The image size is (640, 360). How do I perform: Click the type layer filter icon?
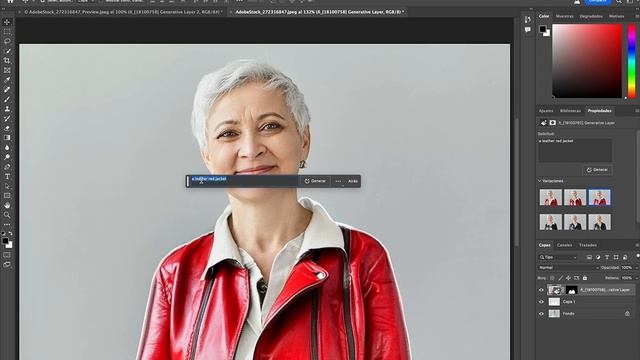point(607,257)
